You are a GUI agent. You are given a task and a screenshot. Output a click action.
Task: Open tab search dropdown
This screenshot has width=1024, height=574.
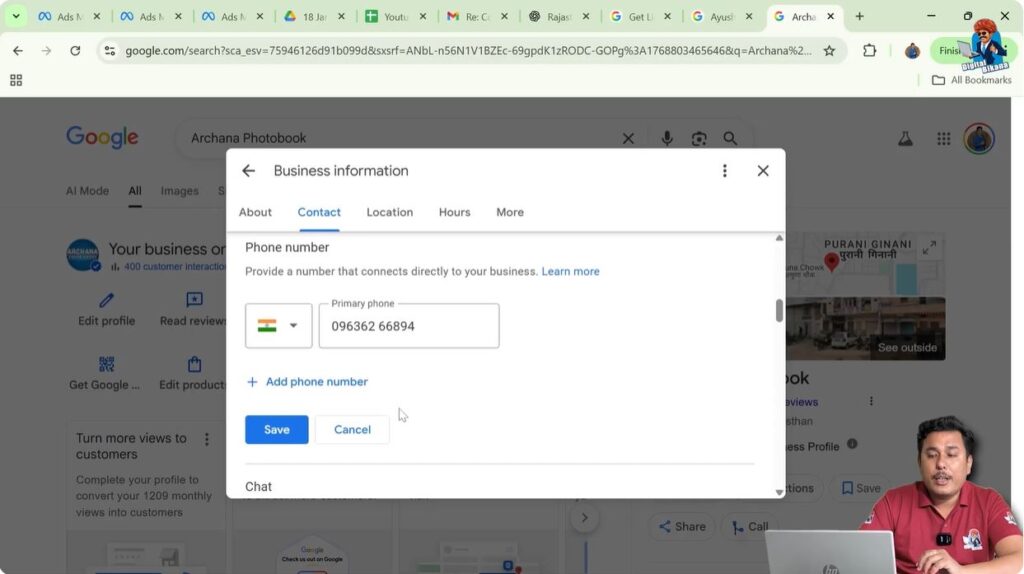(x=16, y=16)
